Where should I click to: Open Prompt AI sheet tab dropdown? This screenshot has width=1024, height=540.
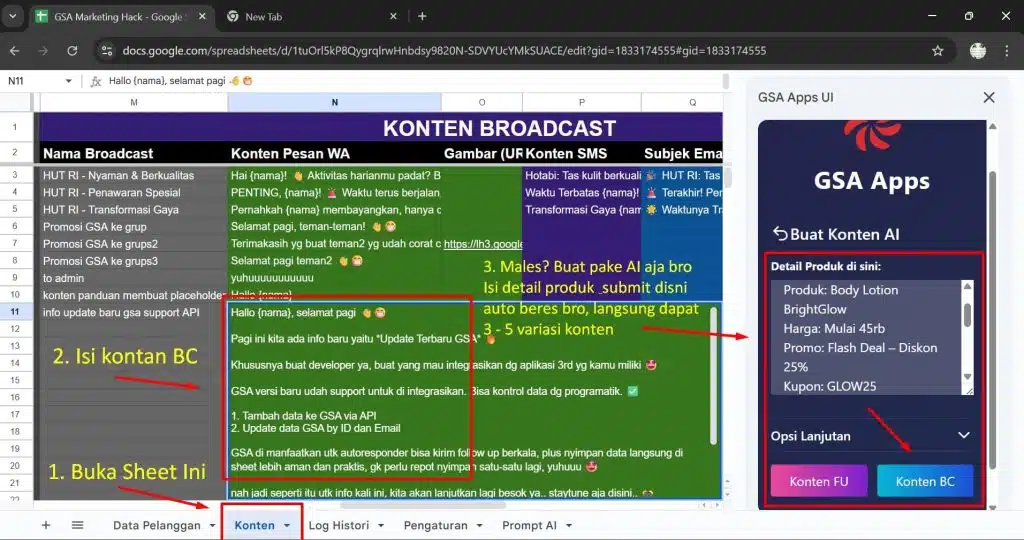(x=569, y=526)
